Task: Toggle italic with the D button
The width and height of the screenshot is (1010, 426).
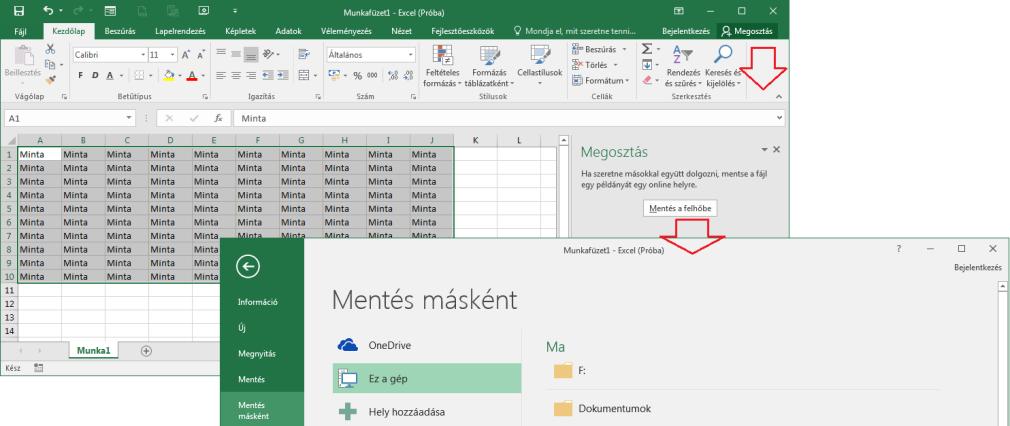Action: tap(95, 75)
